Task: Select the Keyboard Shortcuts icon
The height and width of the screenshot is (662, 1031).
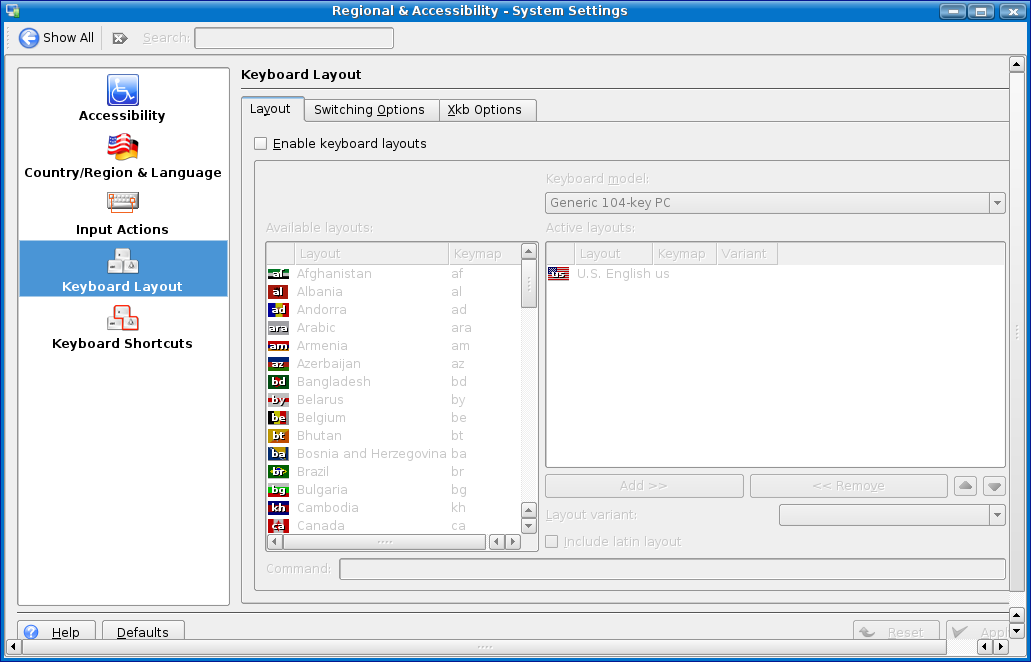Action: (123, 318)
